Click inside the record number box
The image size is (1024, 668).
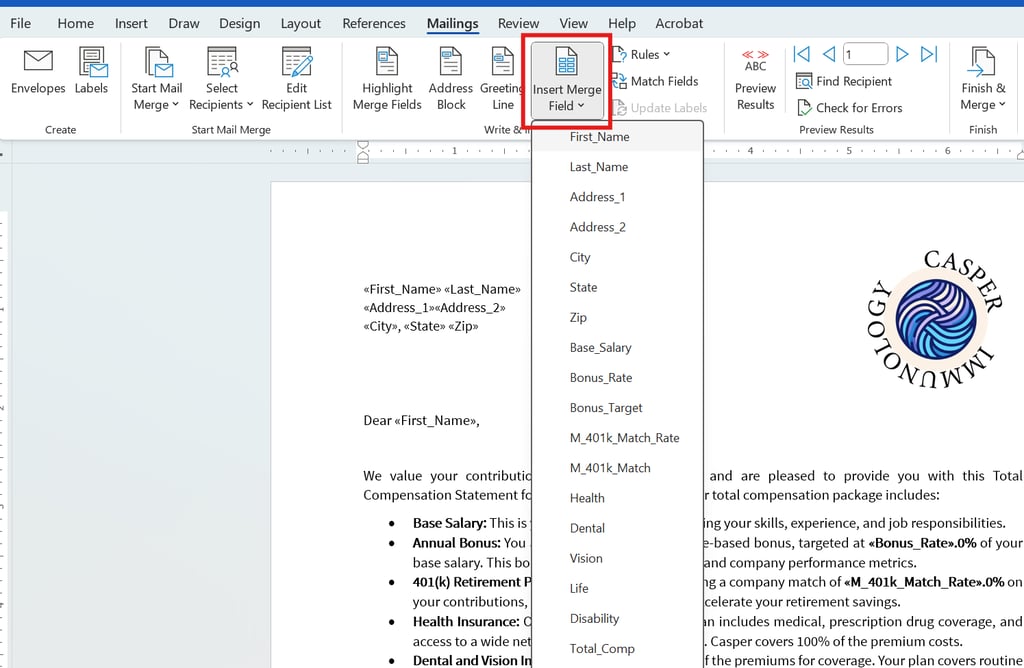[x=864, y=54]
